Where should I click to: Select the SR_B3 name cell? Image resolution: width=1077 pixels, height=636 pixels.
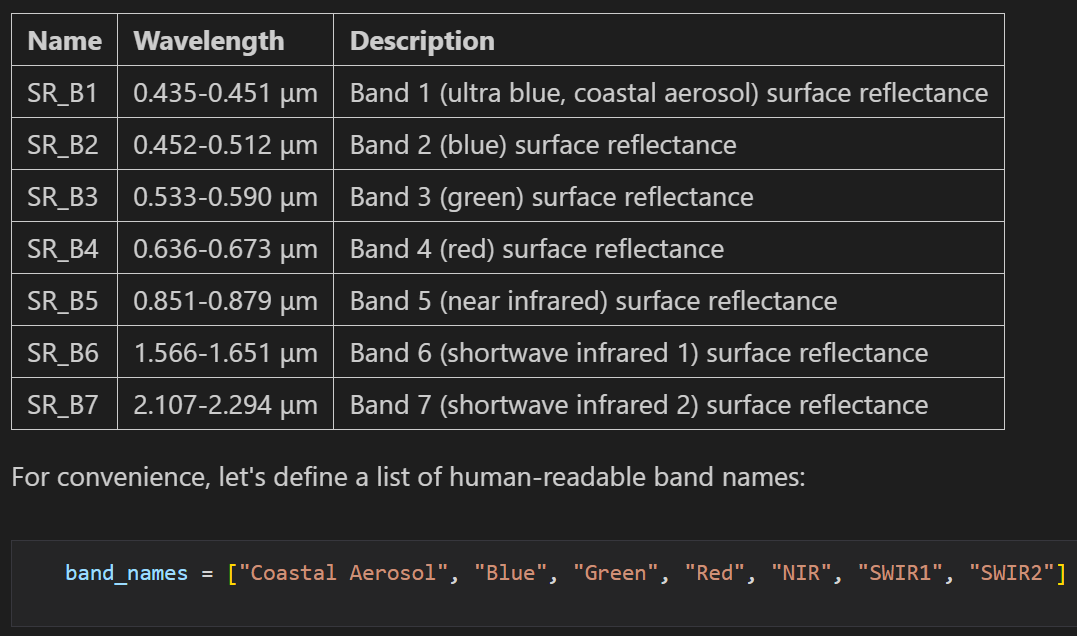pyautogui.click(x=65, y=197)
